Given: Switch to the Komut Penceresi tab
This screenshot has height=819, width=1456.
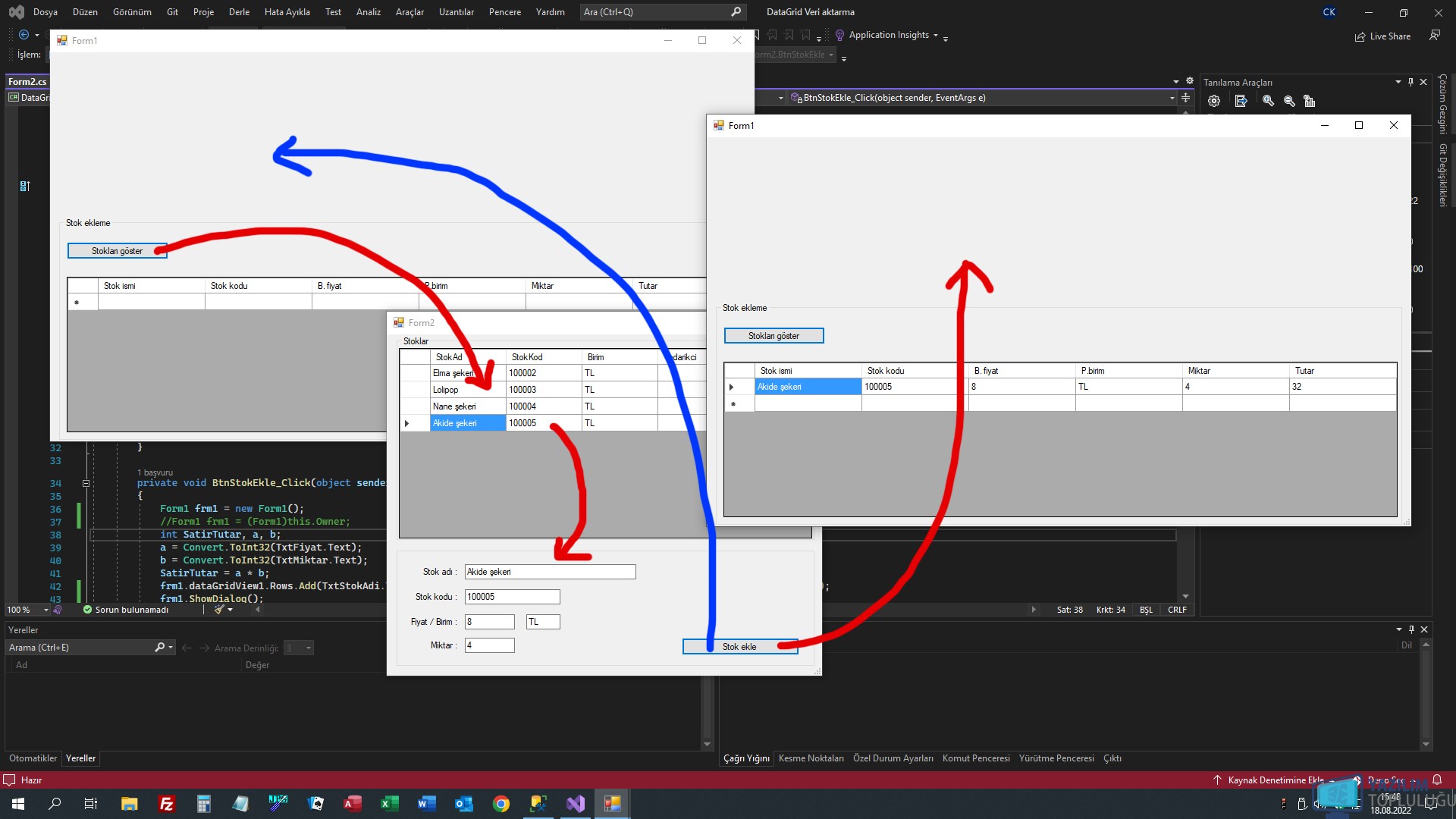Looking at the screenshot, I should click(976, 758).
